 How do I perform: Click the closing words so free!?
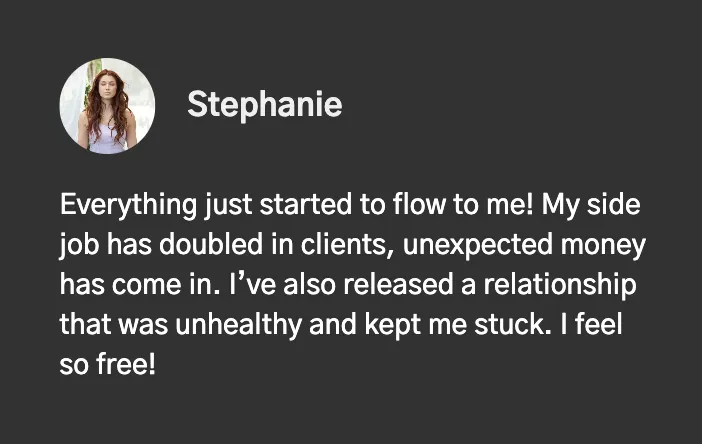click(x=107, y=364)
